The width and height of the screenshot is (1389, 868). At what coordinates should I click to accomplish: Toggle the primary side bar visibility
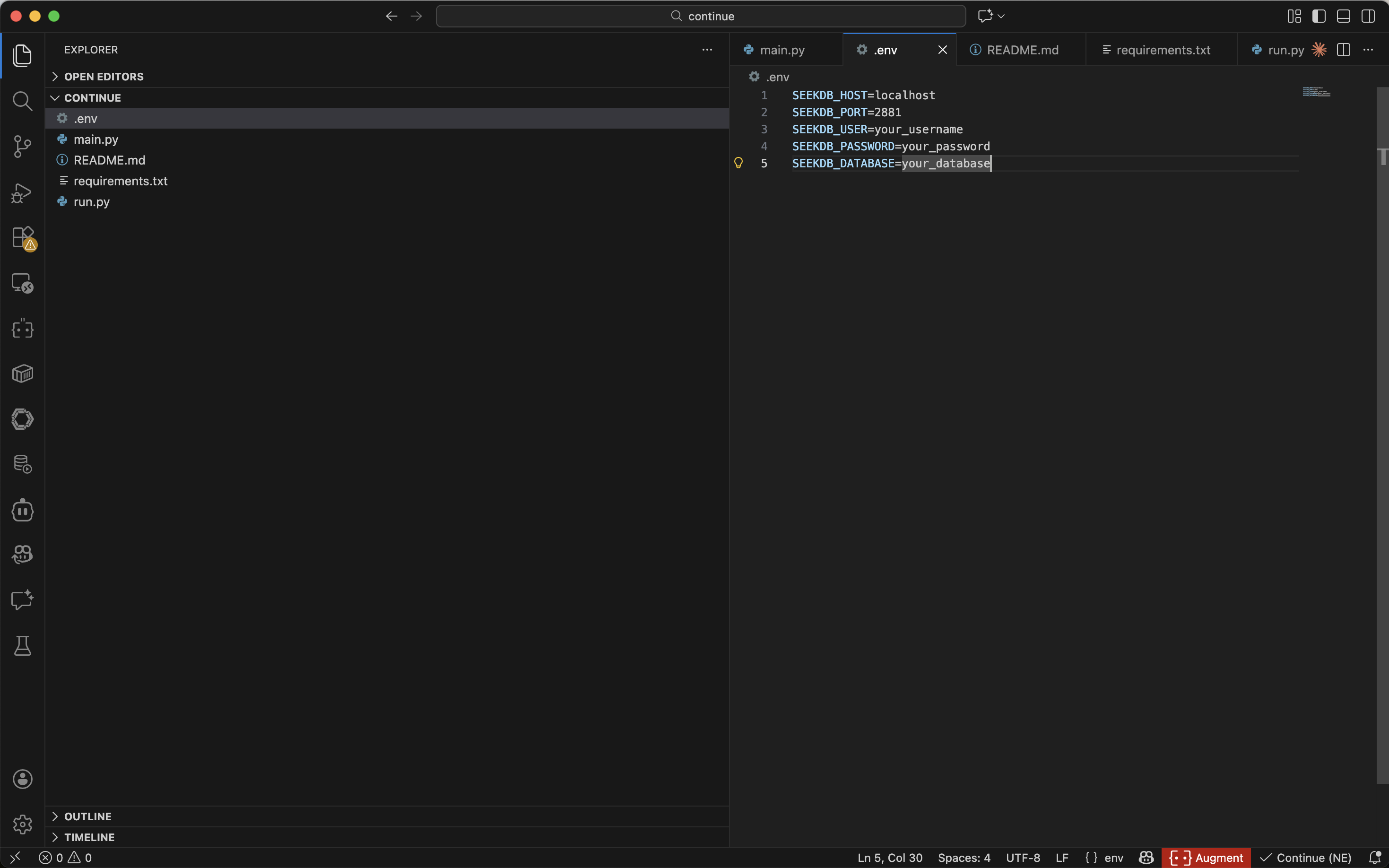pos(1319,16)
